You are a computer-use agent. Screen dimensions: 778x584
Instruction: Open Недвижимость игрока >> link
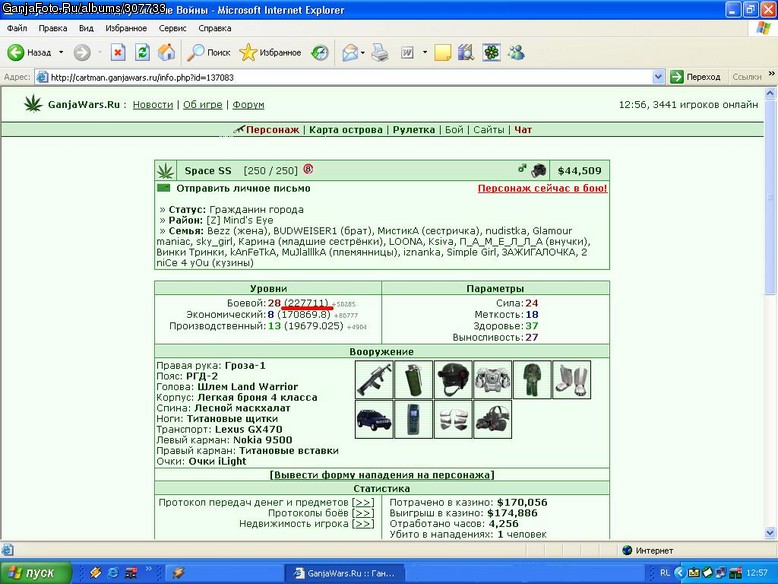(x=363, y=524)
